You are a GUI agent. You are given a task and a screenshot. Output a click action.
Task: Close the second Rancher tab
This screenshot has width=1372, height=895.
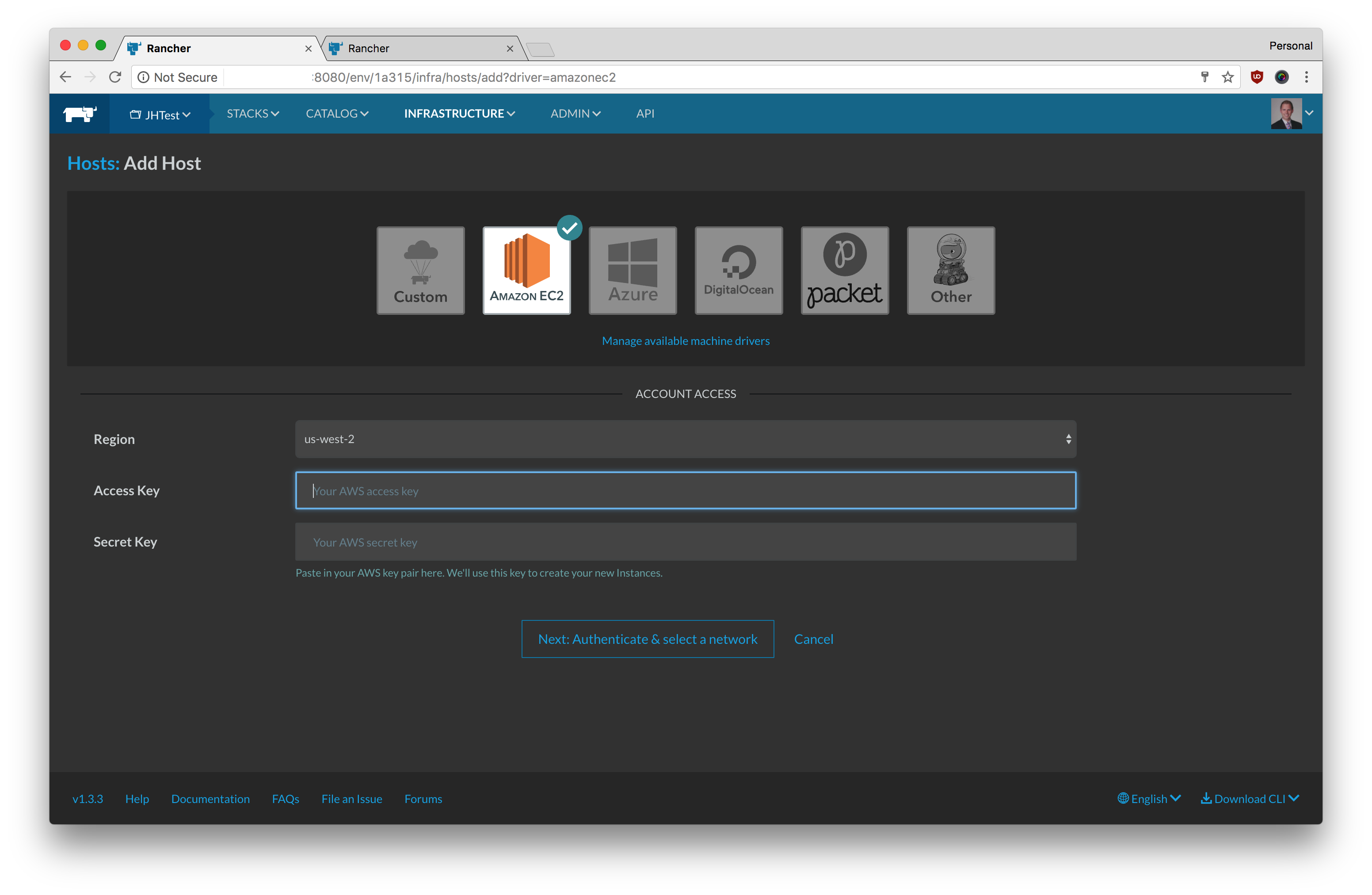510,49
